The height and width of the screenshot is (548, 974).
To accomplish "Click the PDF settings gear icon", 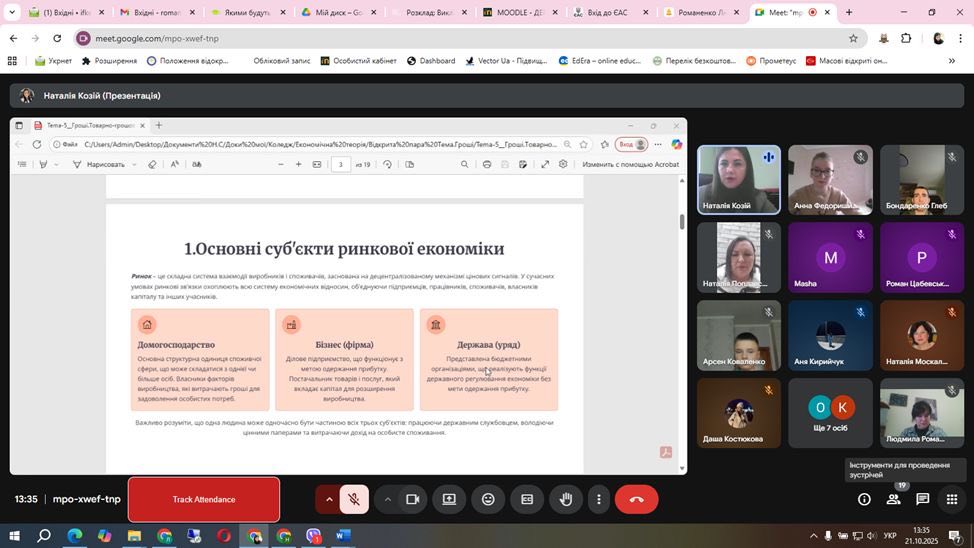I will (x=563, y=165).
